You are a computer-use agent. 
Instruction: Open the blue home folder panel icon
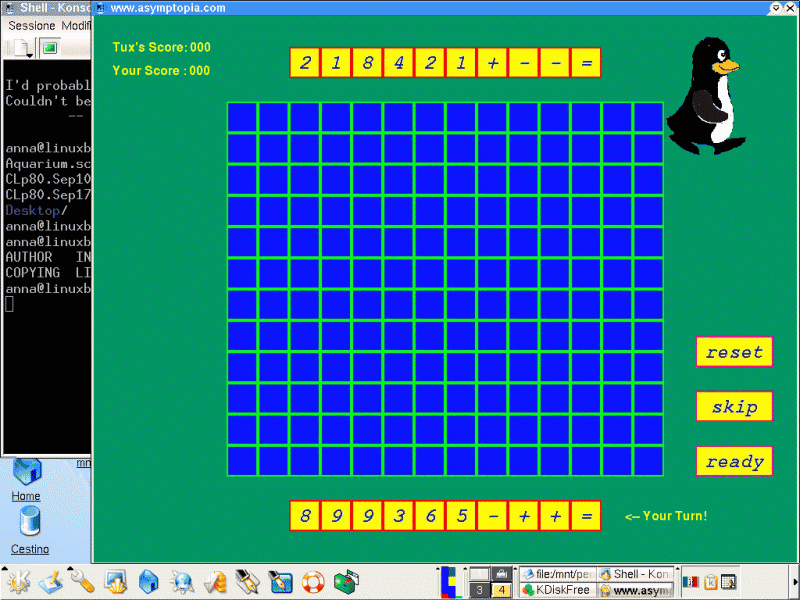(148, 582)
